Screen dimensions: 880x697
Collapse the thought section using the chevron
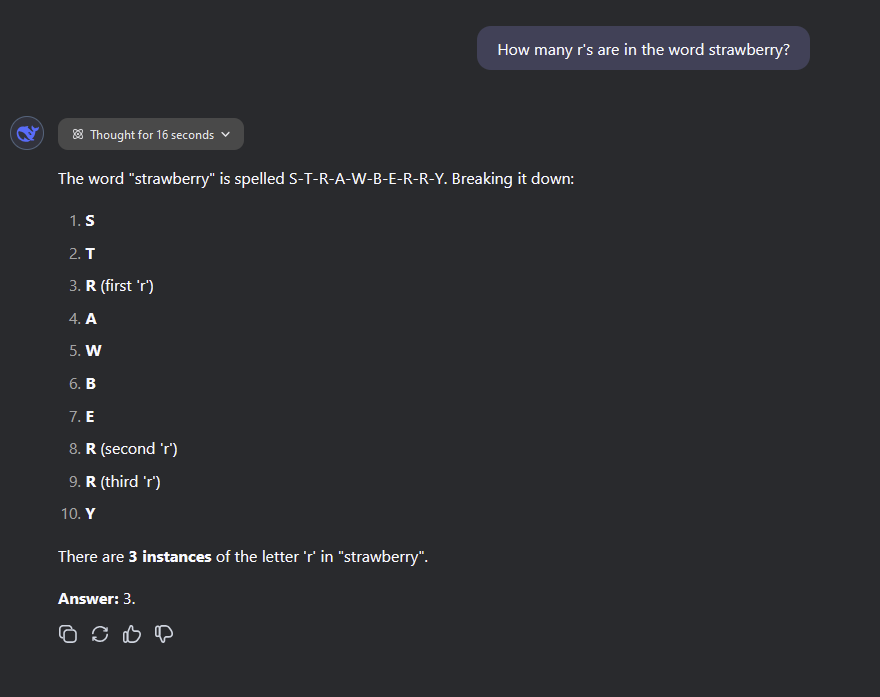(x=225, y=134)
